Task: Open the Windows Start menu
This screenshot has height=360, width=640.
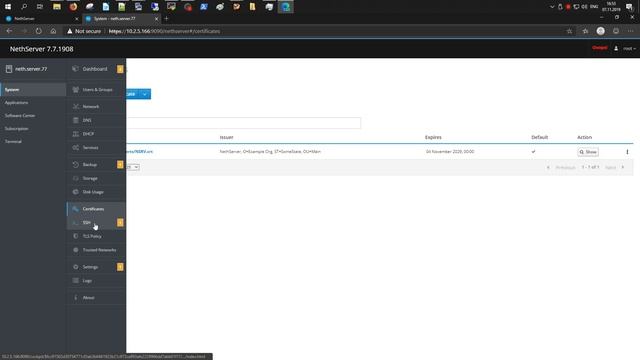Action: coord(8,7)
